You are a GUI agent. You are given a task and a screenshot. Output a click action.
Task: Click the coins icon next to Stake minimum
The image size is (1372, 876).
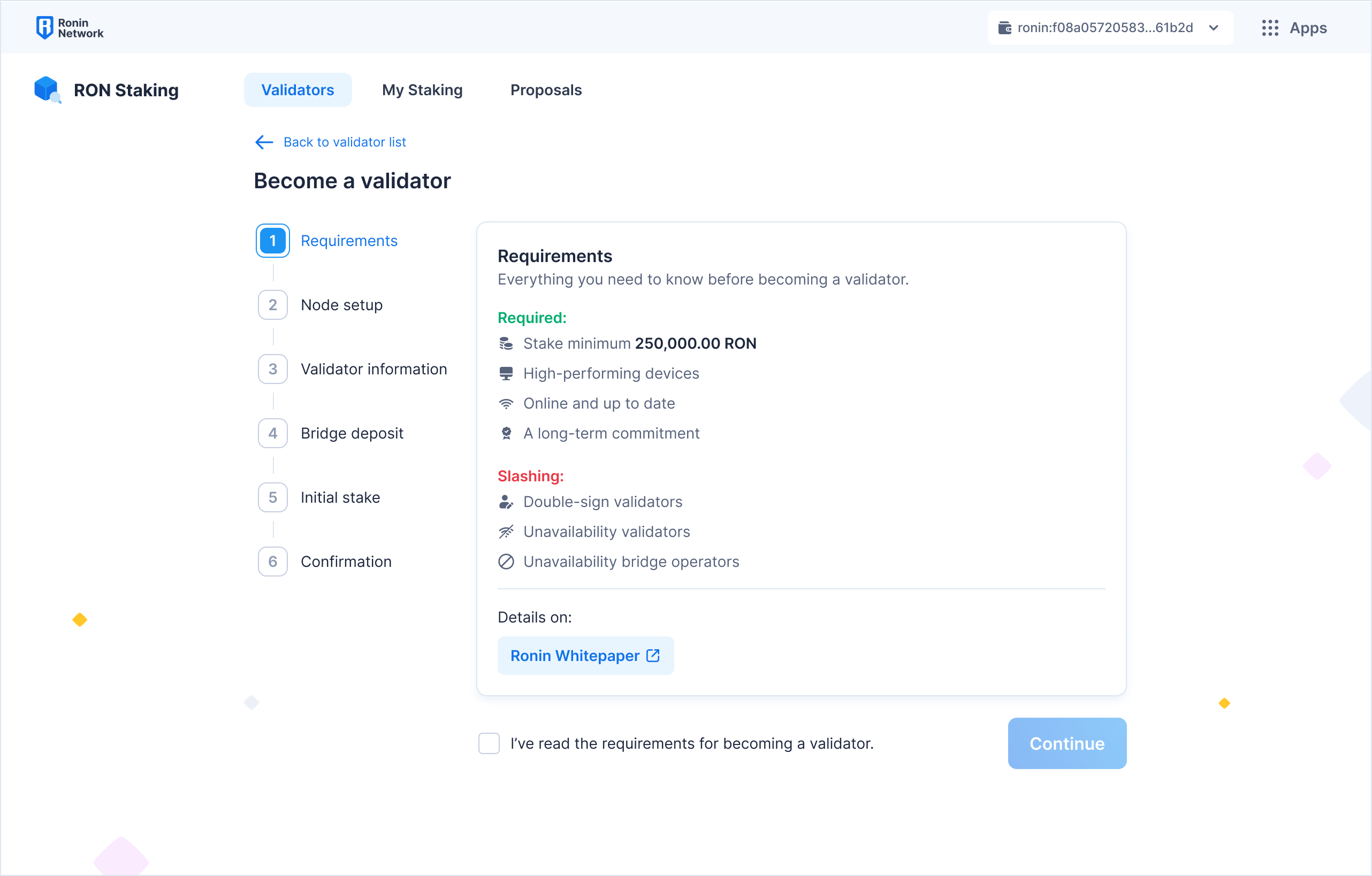tap(506, 343)
